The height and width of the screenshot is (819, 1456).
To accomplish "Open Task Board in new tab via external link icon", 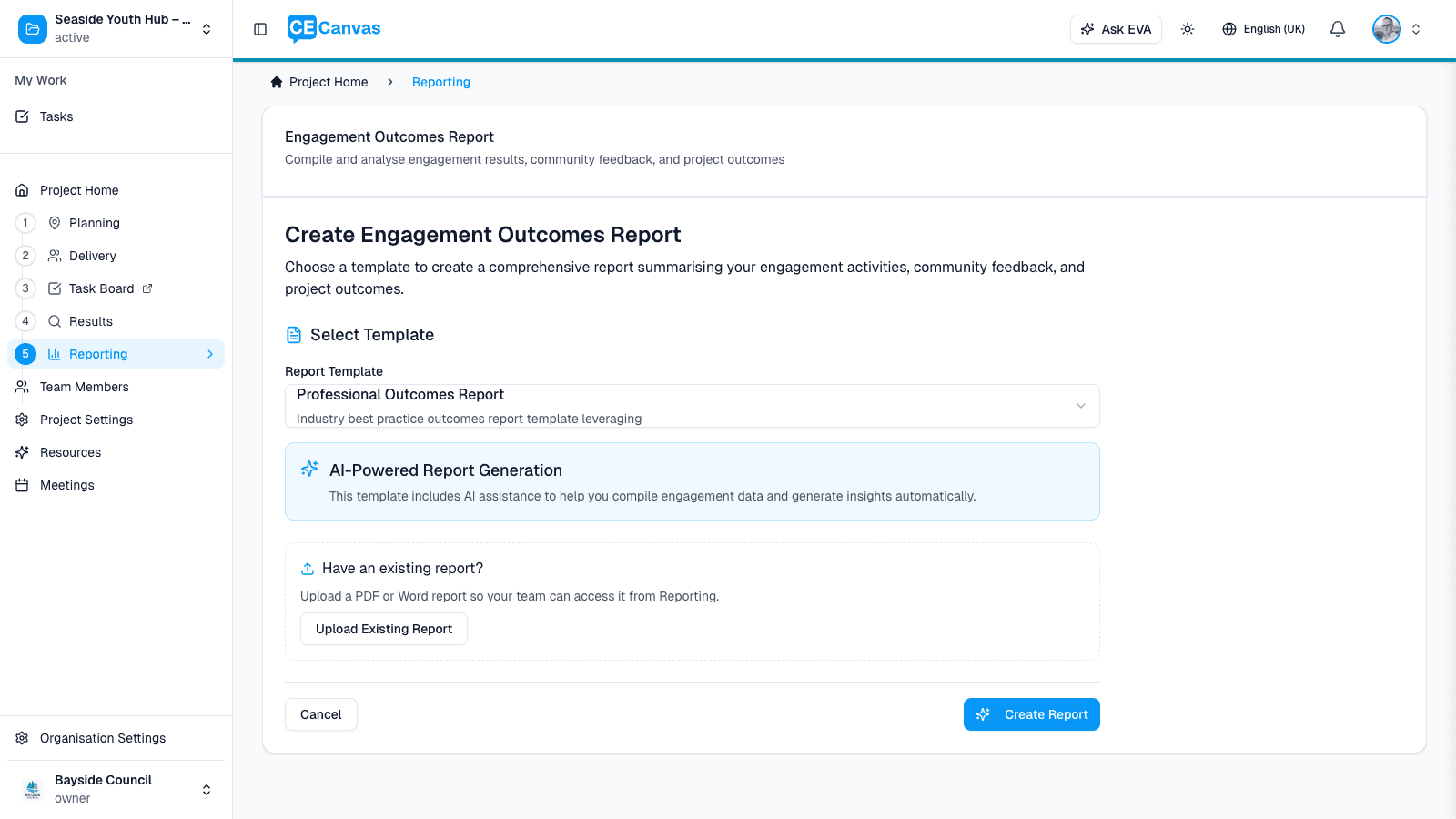I will [x=147, y=288].
